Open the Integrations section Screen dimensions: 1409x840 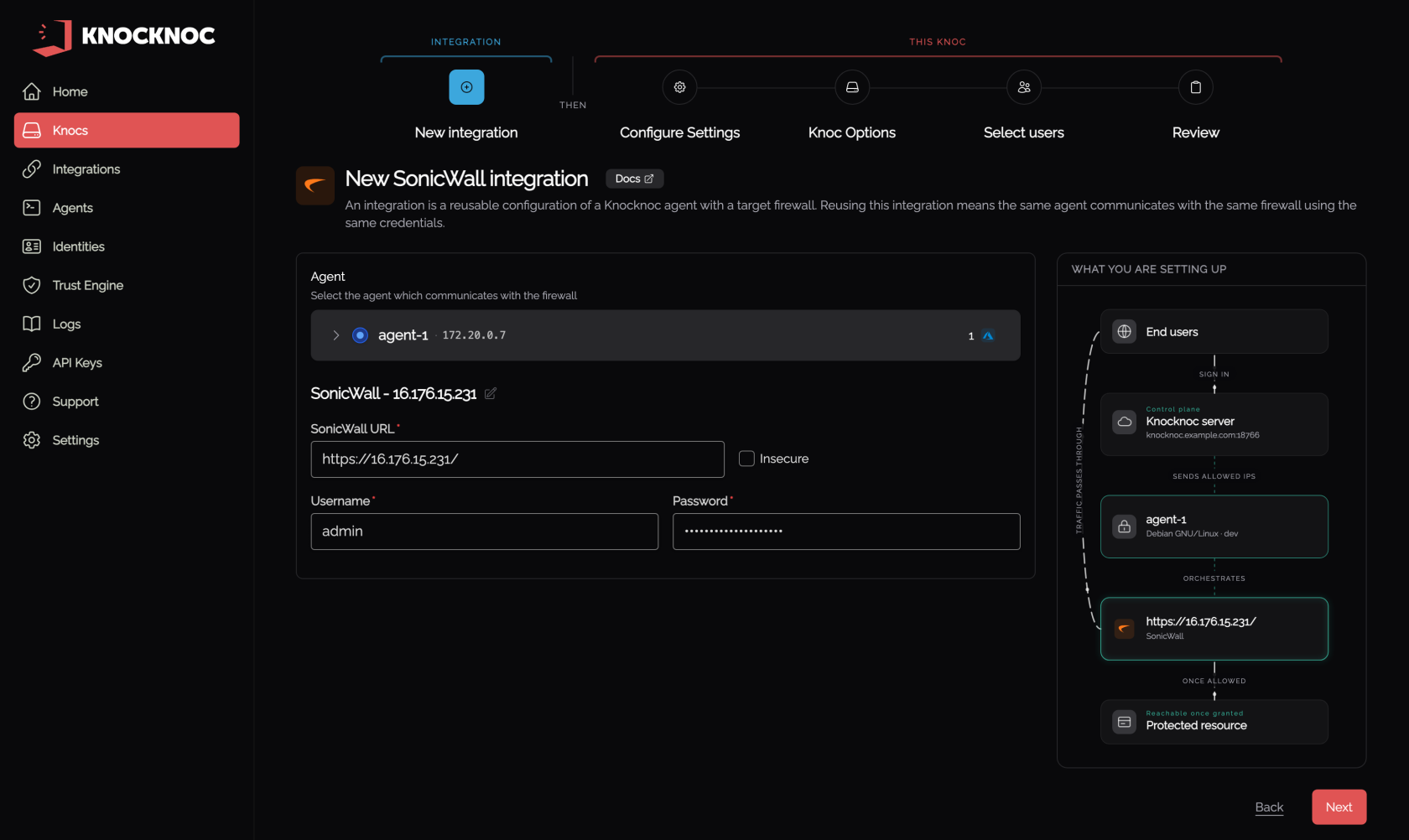(x=127, y=169)
